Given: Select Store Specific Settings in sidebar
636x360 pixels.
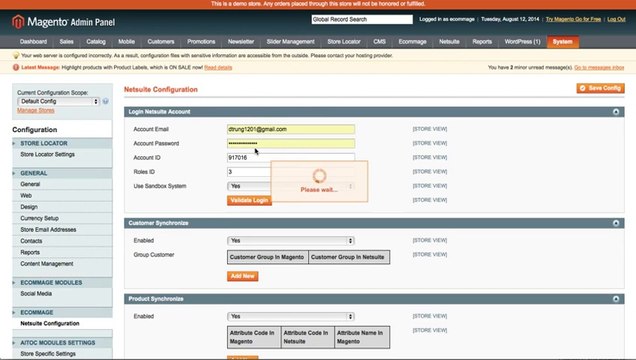Looking at the screenshot, I should pos(48,354).
